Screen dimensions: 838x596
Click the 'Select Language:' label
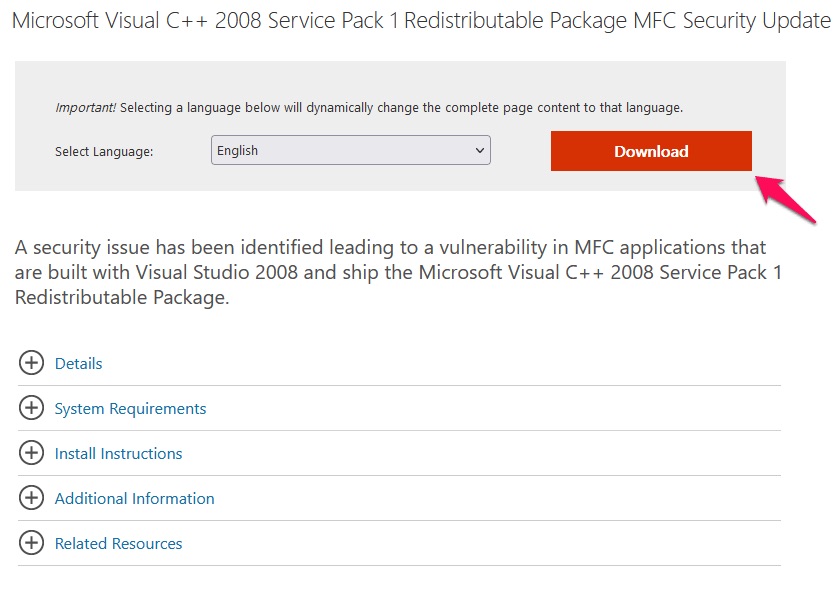tap(104, 152)
